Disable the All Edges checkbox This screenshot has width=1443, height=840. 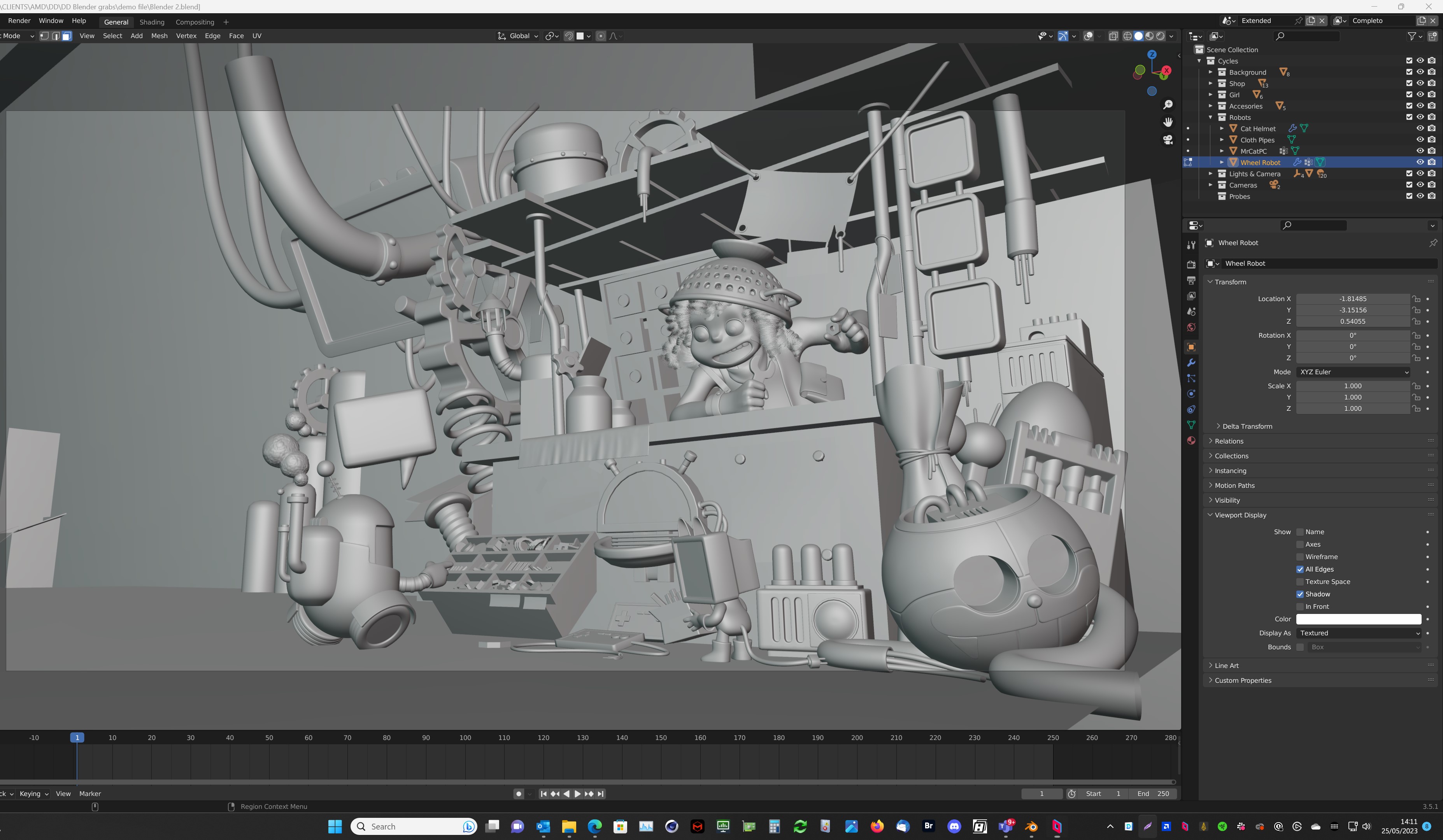pos(1300,569)
